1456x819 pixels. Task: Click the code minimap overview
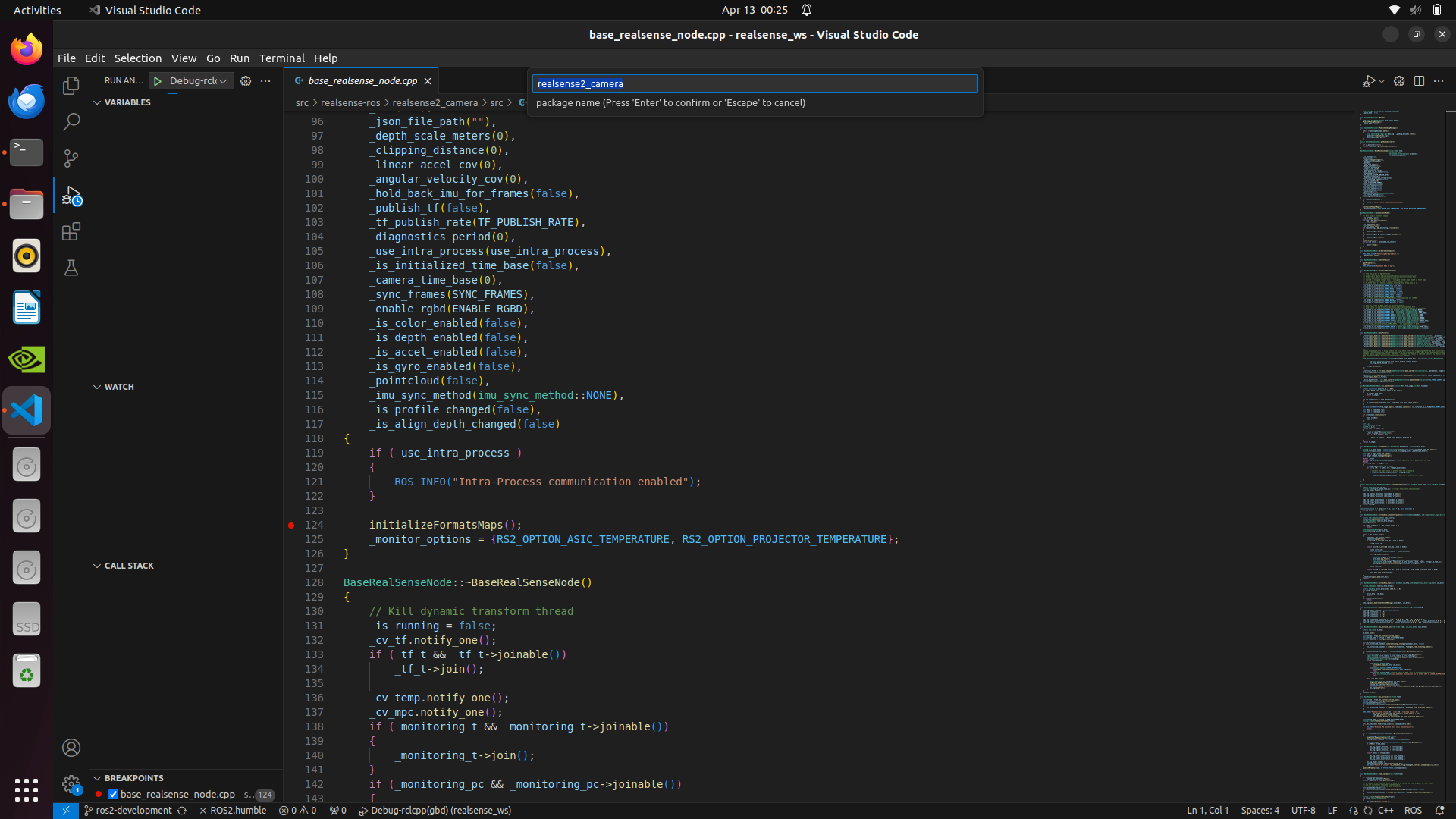point(1401,455)
